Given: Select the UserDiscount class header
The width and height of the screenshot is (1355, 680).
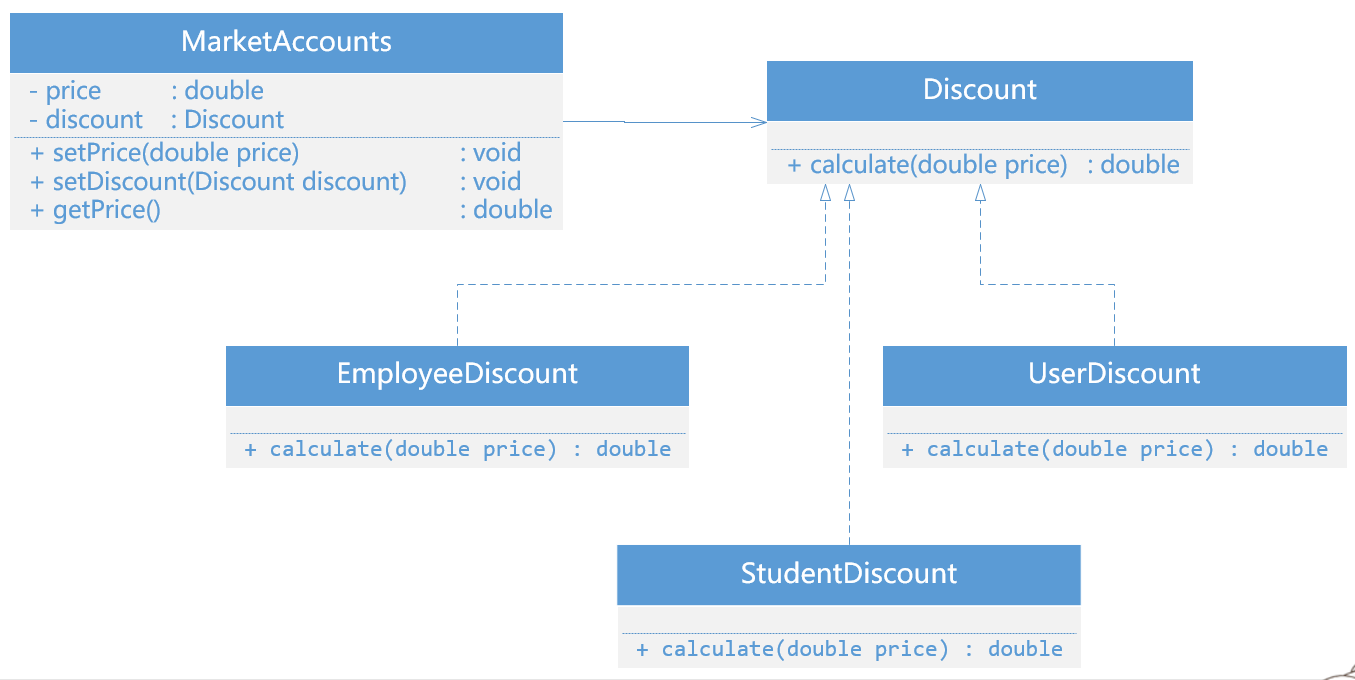Looking at the screenshot, I should [1114, 374].
